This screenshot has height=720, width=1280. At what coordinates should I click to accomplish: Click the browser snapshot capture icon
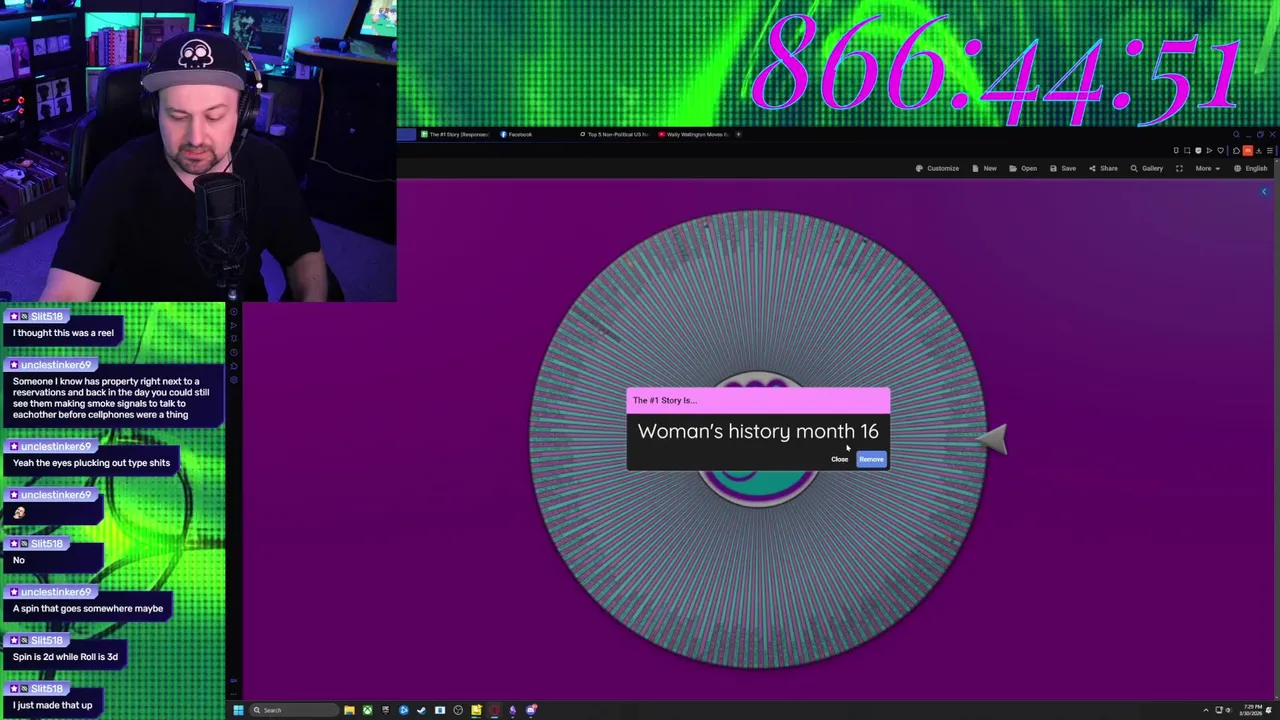point(1187,150)
